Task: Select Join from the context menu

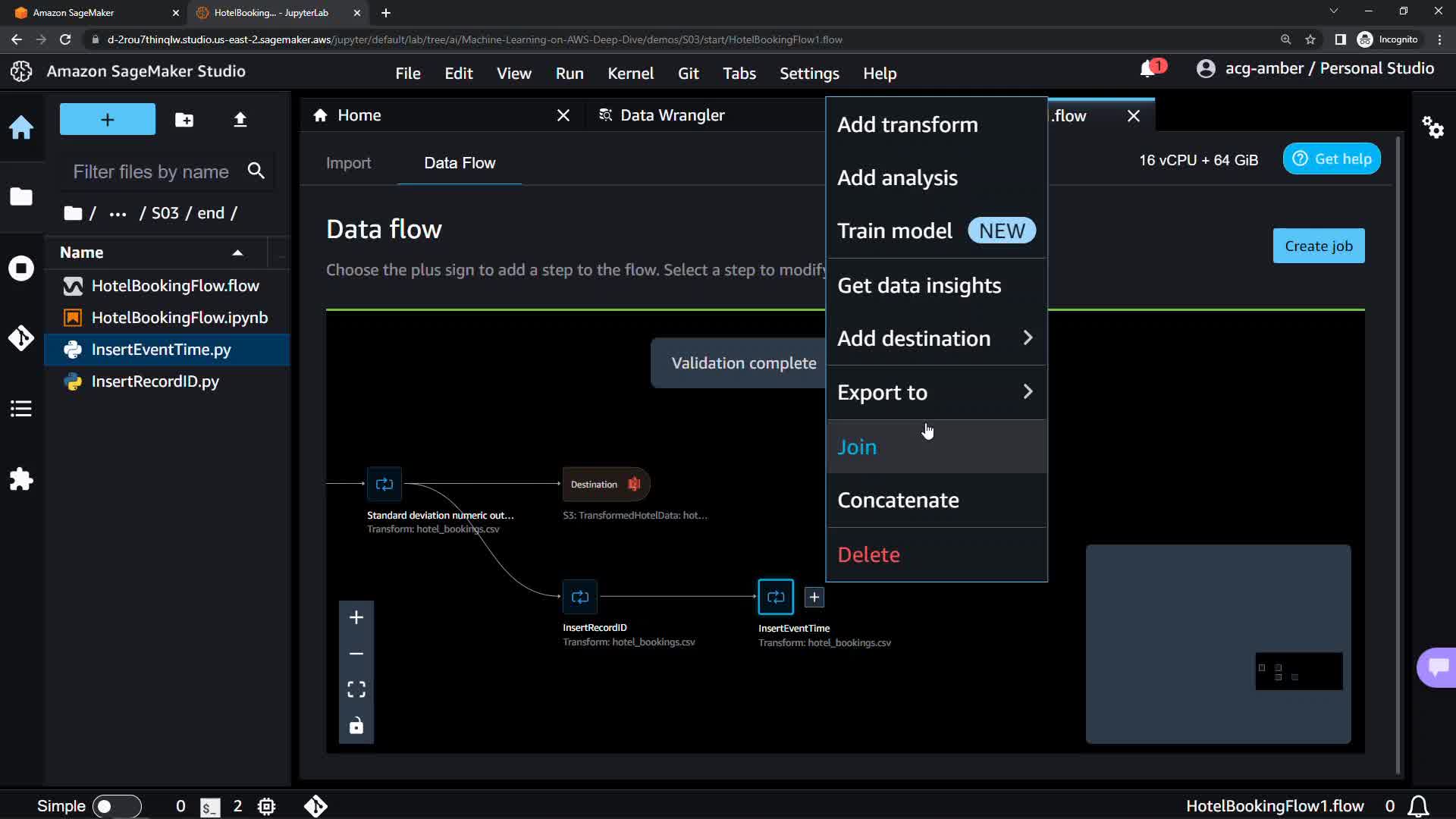Action: tap(858, 447)
